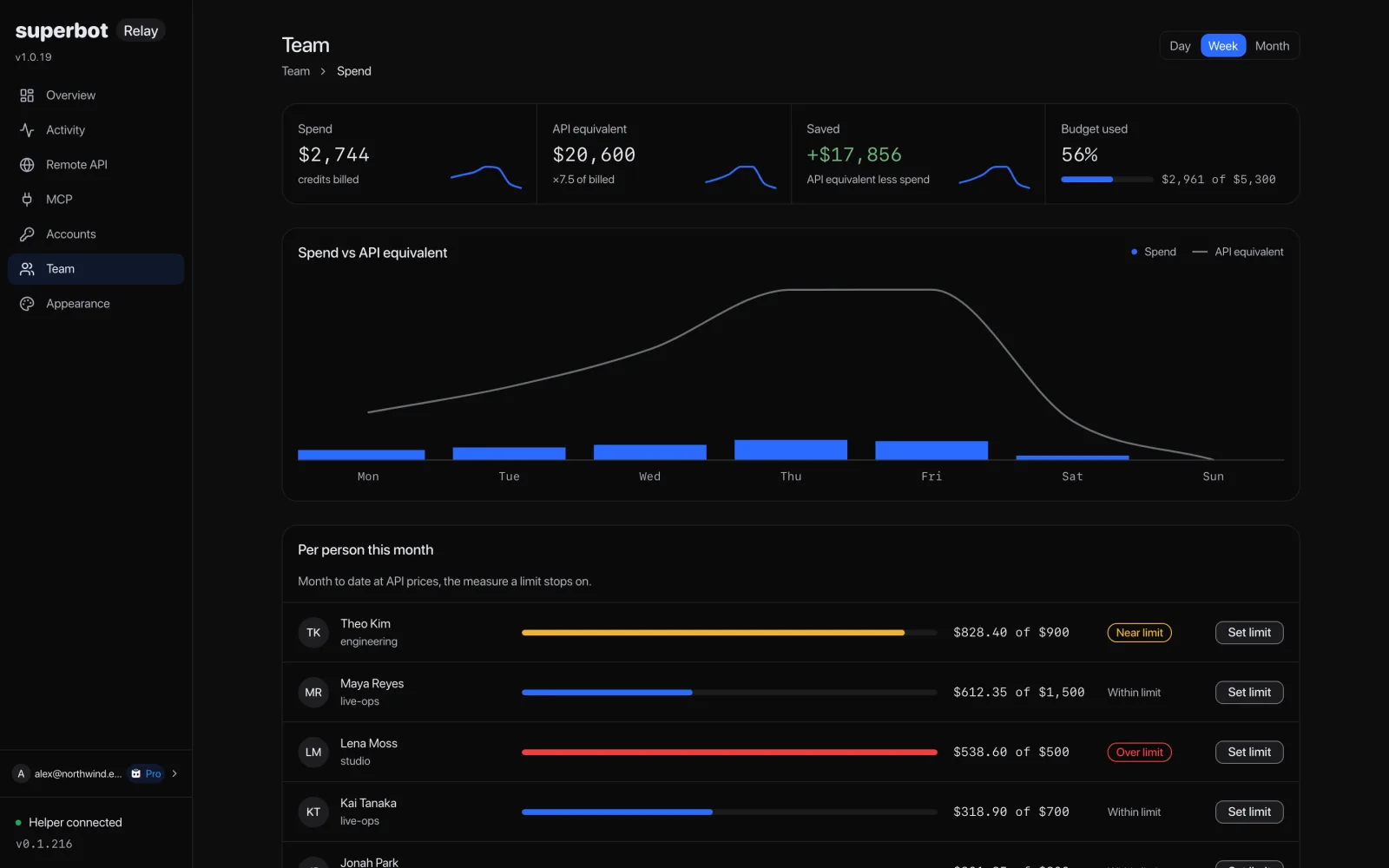The image size is (1389, 868).
Task: Click the Near limit badge
Action: pyautogui.click(x=1139, y=633)
